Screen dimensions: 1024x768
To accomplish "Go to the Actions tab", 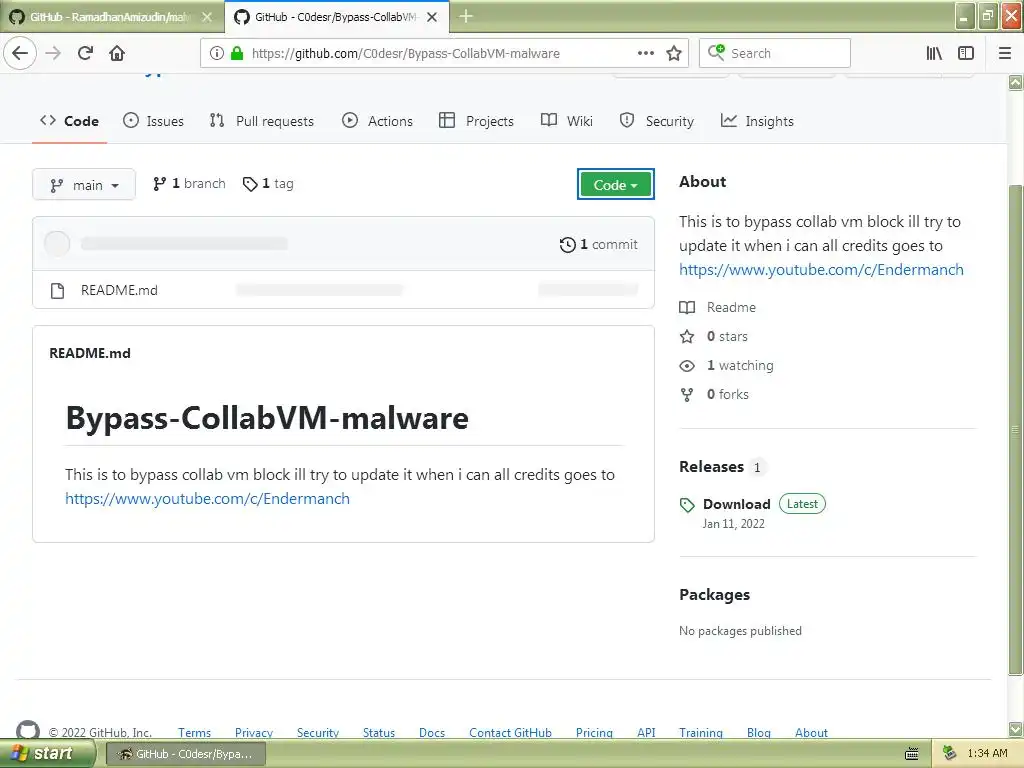I will pyautogui.click(x=377, y=121).
